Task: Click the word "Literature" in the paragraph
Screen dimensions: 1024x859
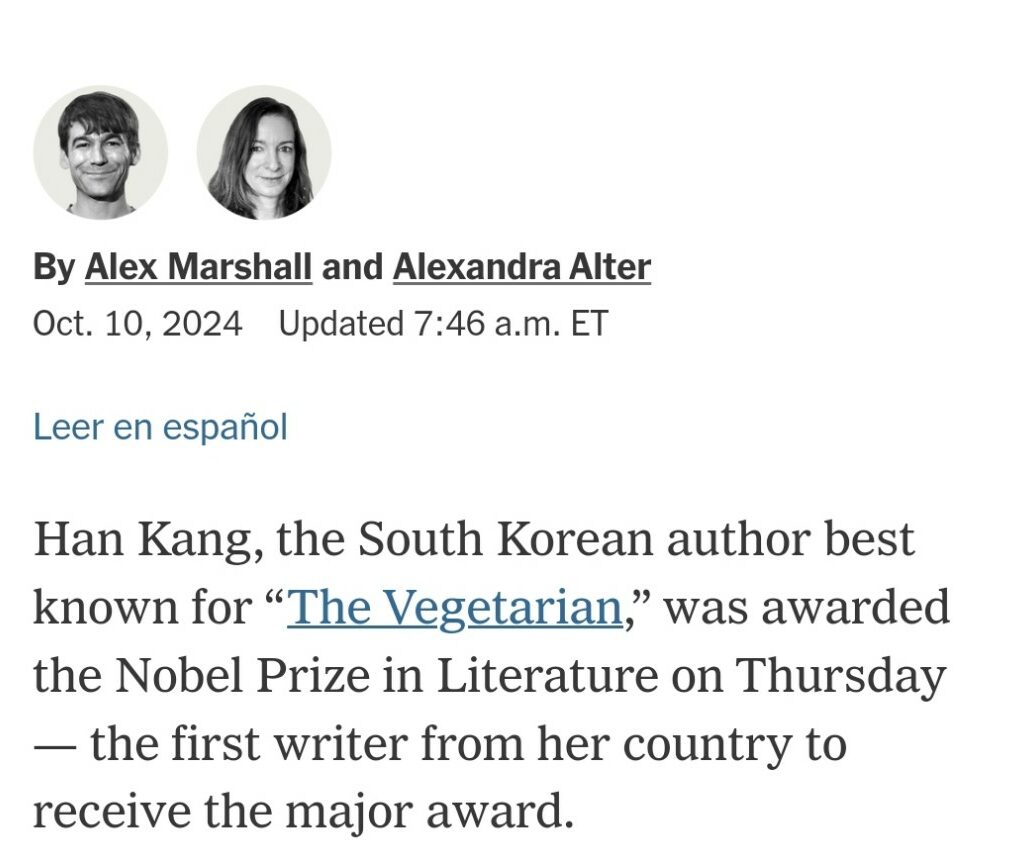Action: coord(547,675)
